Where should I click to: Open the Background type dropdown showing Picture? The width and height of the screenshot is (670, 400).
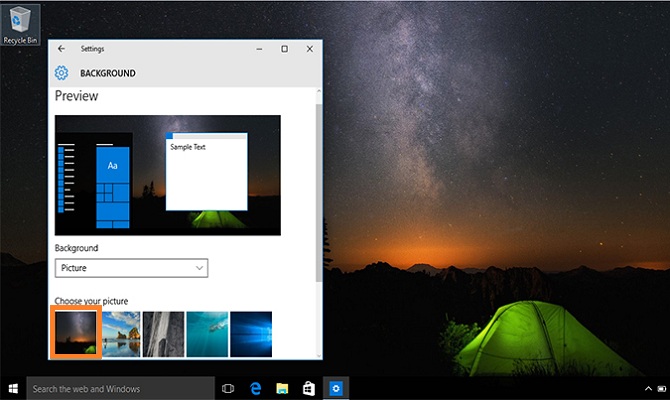(x=132, y=268)
